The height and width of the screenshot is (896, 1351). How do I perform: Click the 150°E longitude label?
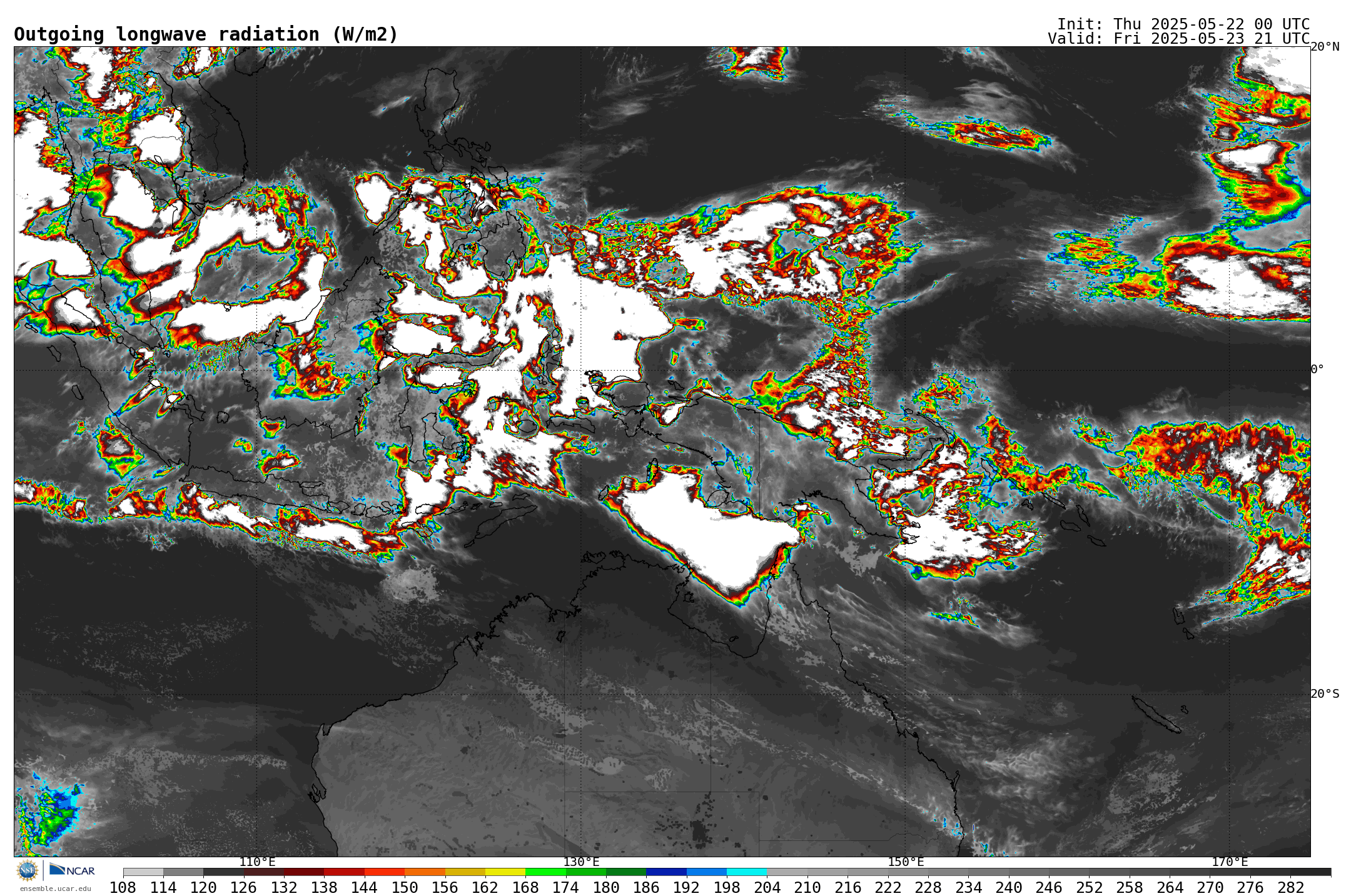point(906,862)
